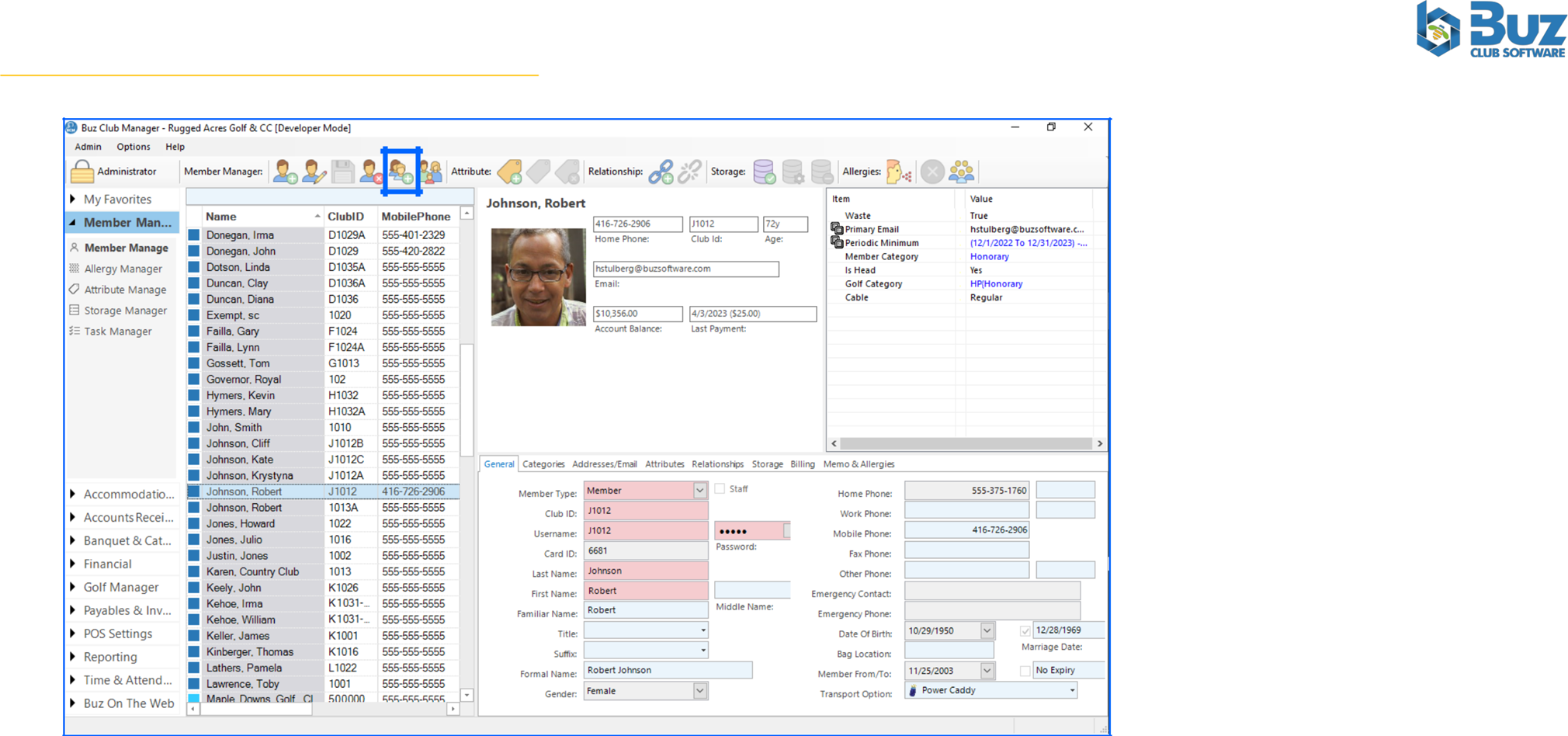
Task: Select the Lathers, Pamela row
Action: 324,668
